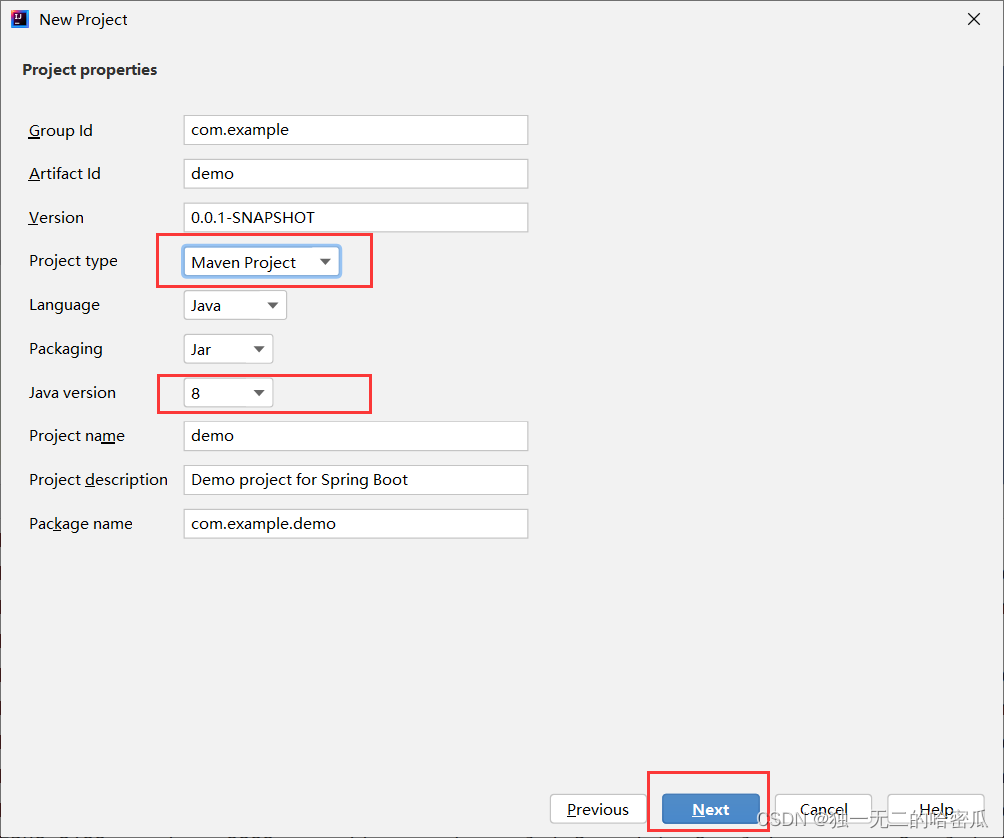Click the Artifact Id label
Viewport: 1004px width, 838px height.
point(65,173)
